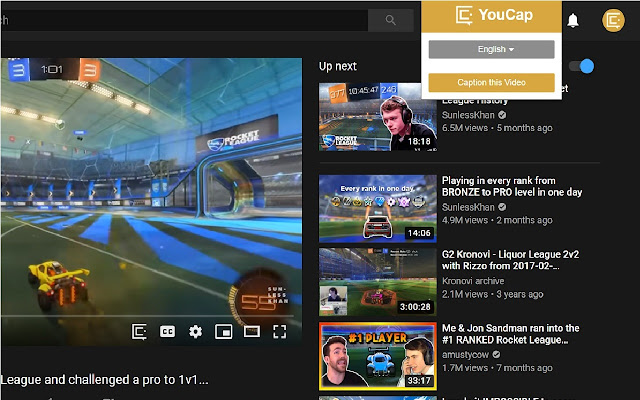The image size is (640, 400).
Task: Click Caption this Video button
Action: coord(491,82)
